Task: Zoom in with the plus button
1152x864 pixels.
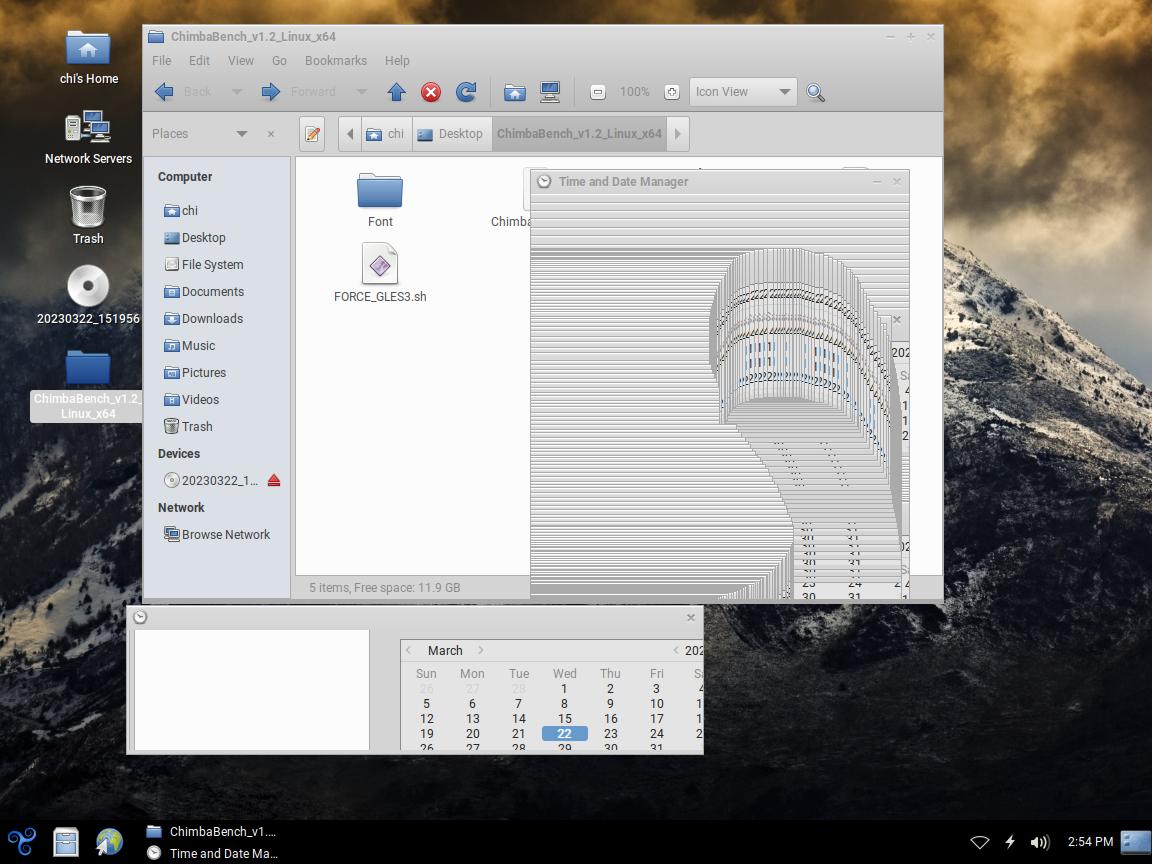Action: [672, 92]
